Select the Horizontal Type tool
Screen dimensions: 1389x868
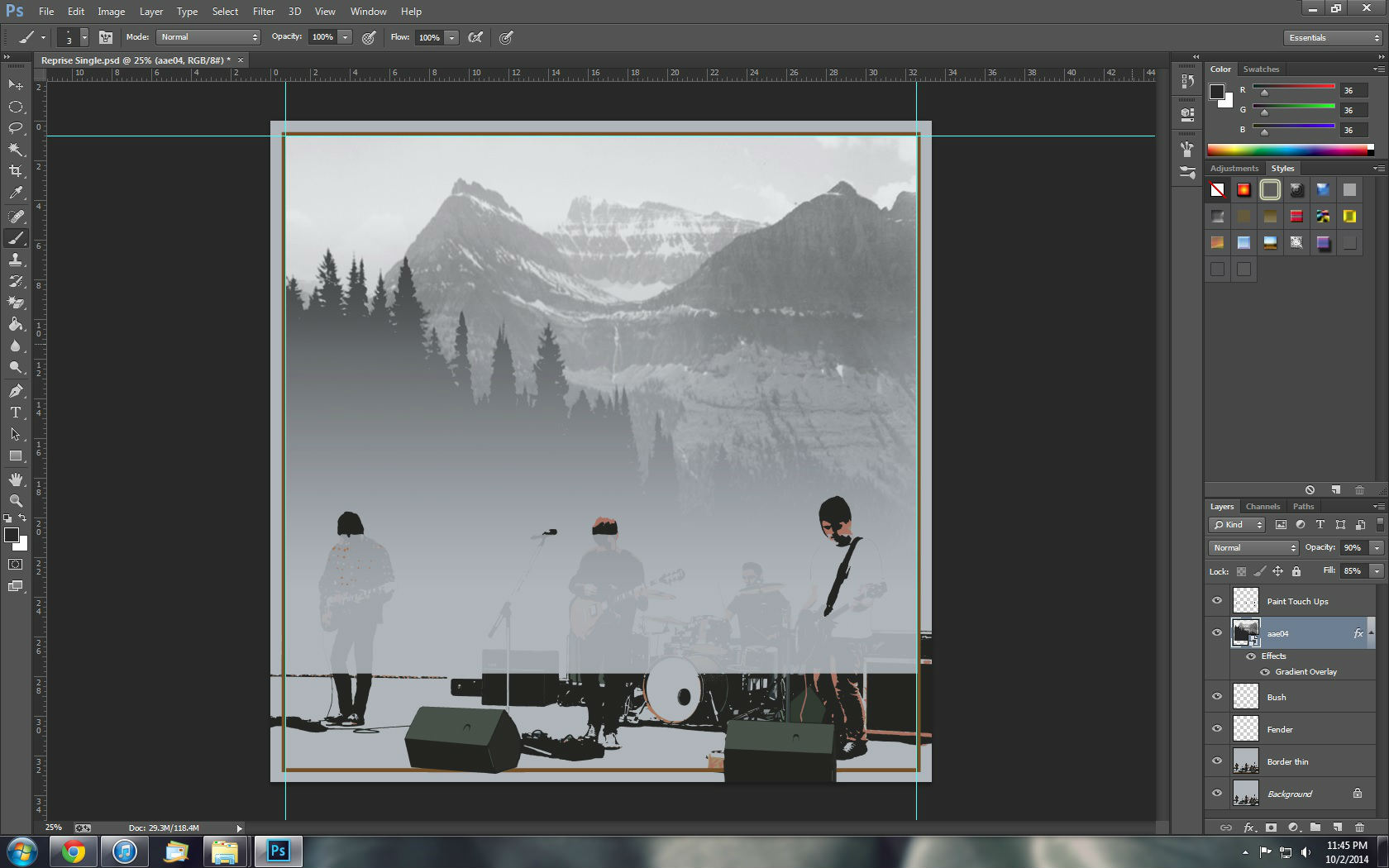[16, 413]
